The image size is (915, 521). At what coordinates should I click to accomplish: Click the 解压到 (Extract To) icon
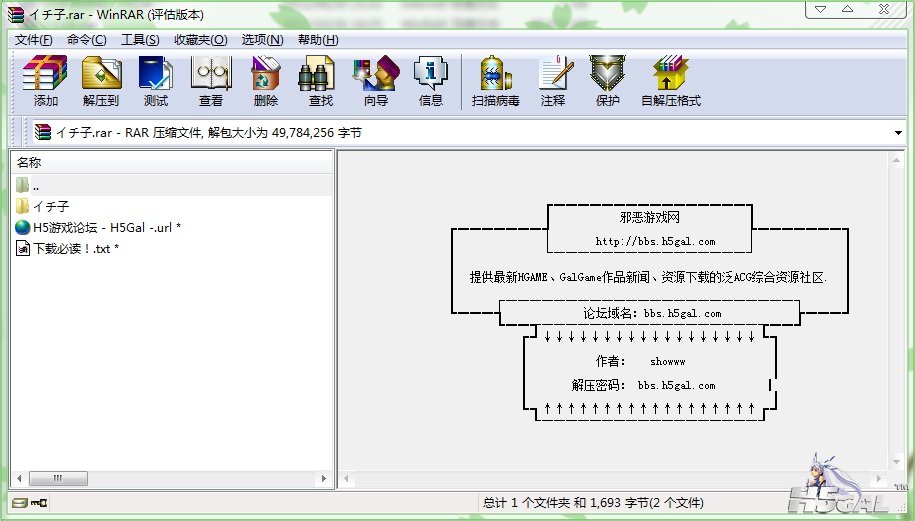(100, 81)
